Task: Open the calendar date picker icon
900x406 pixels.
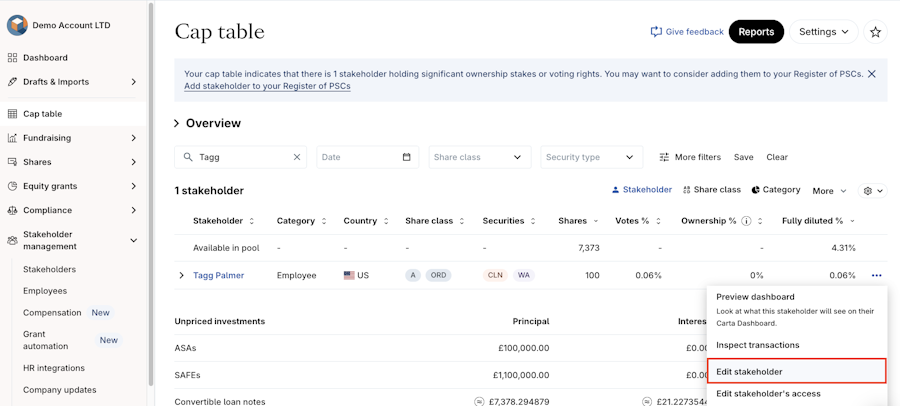Action: [x=407, y=157]
